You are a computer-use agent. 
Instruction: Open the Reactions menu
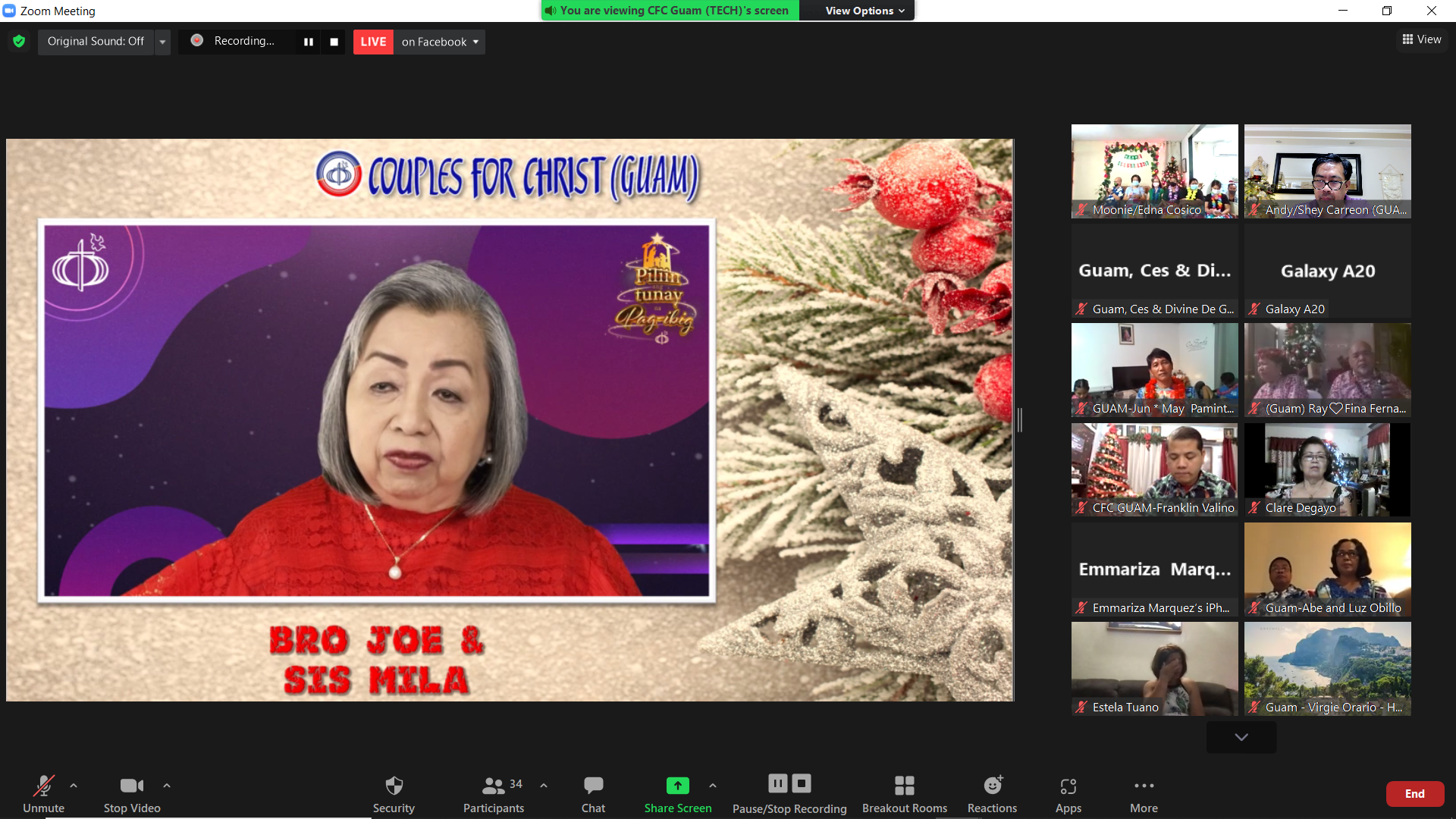point(992,793)
